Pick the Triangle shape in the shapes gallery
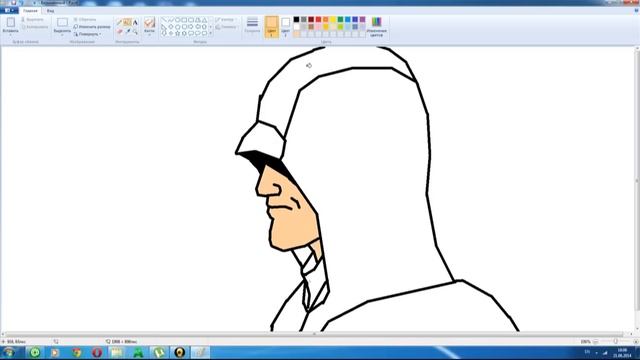The width and height of the screenshot is (640, 360). pyautogui.click(x=205, y=20)
